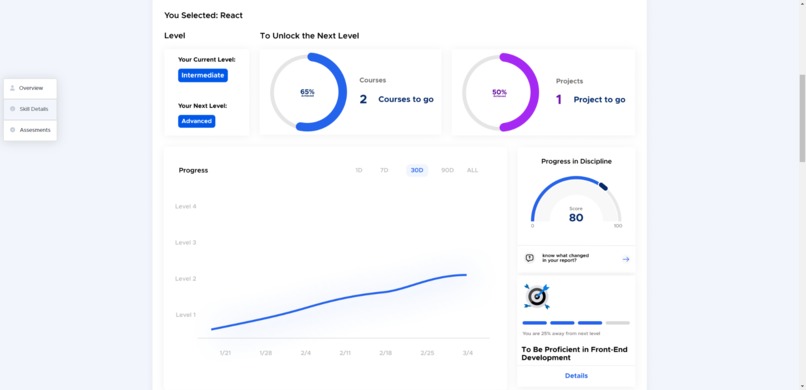Click the Score 80 gauge

(576, 202)
